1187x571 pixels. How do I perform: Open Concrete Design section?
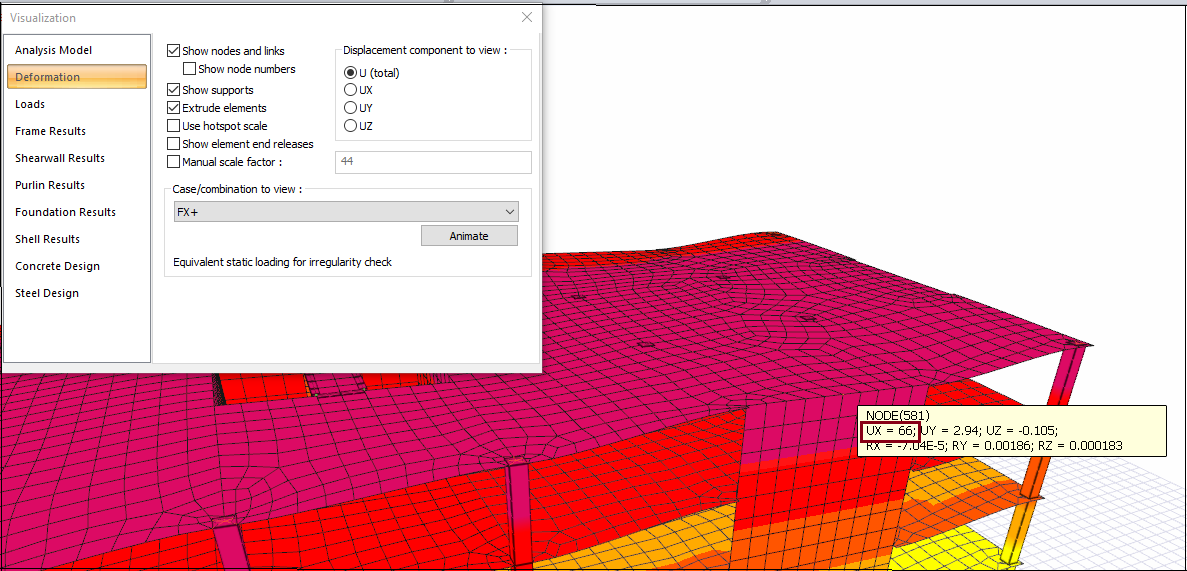coord(57,266)
